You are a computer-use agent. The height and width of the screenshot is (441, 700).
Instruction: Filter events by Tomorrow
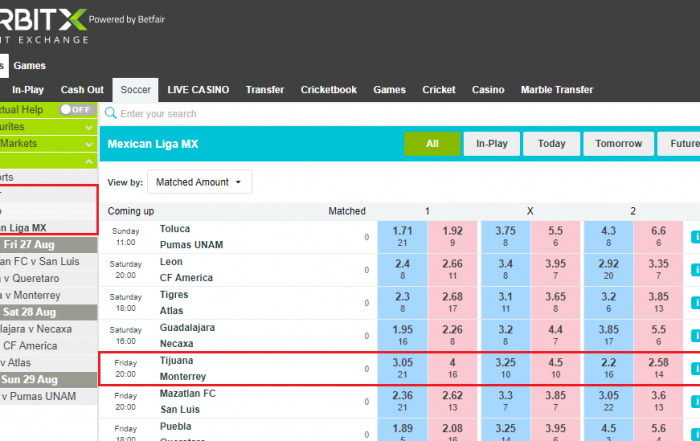coord(618,144)
